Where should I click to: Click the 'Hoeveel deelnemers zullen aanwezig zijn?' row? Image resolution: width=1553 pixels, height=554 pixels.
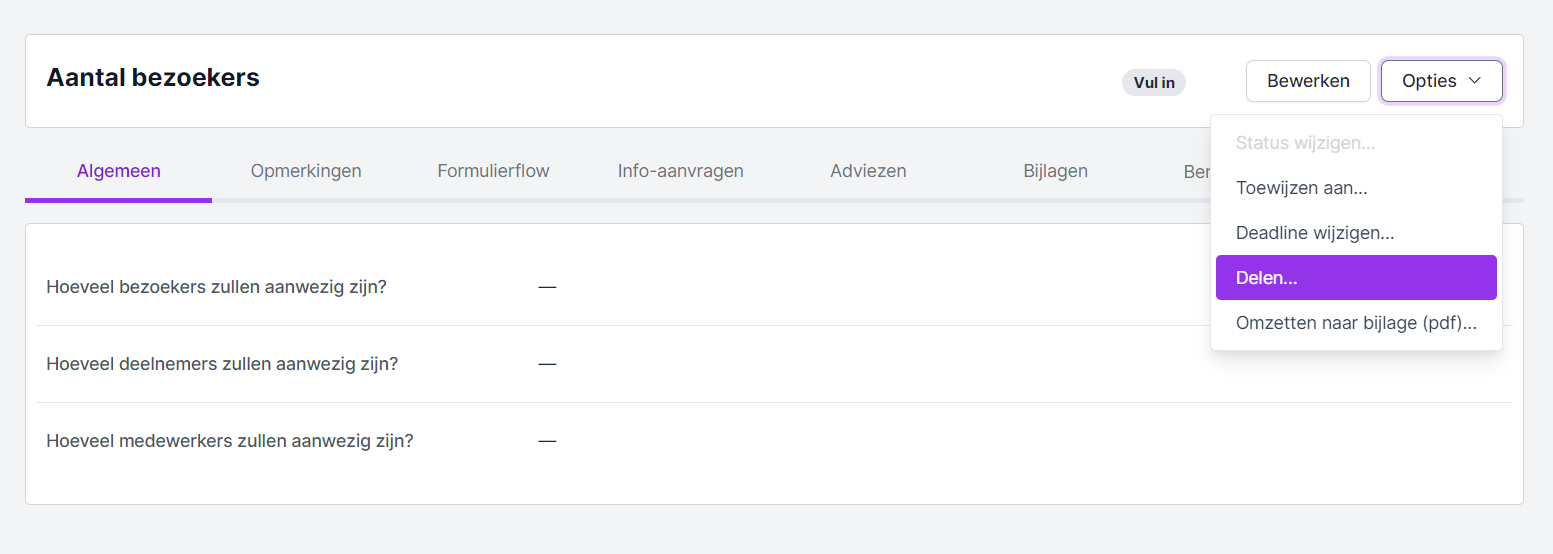(222, 364)
